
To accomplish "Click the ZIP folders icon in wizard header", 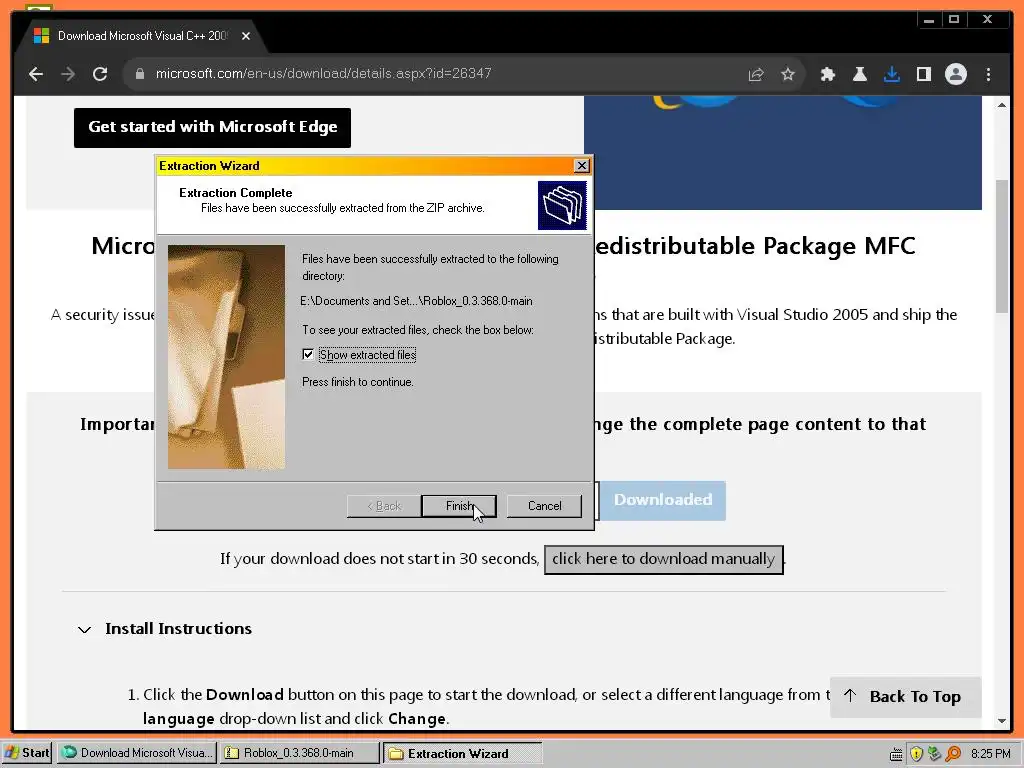I will (x=562, y=205).
